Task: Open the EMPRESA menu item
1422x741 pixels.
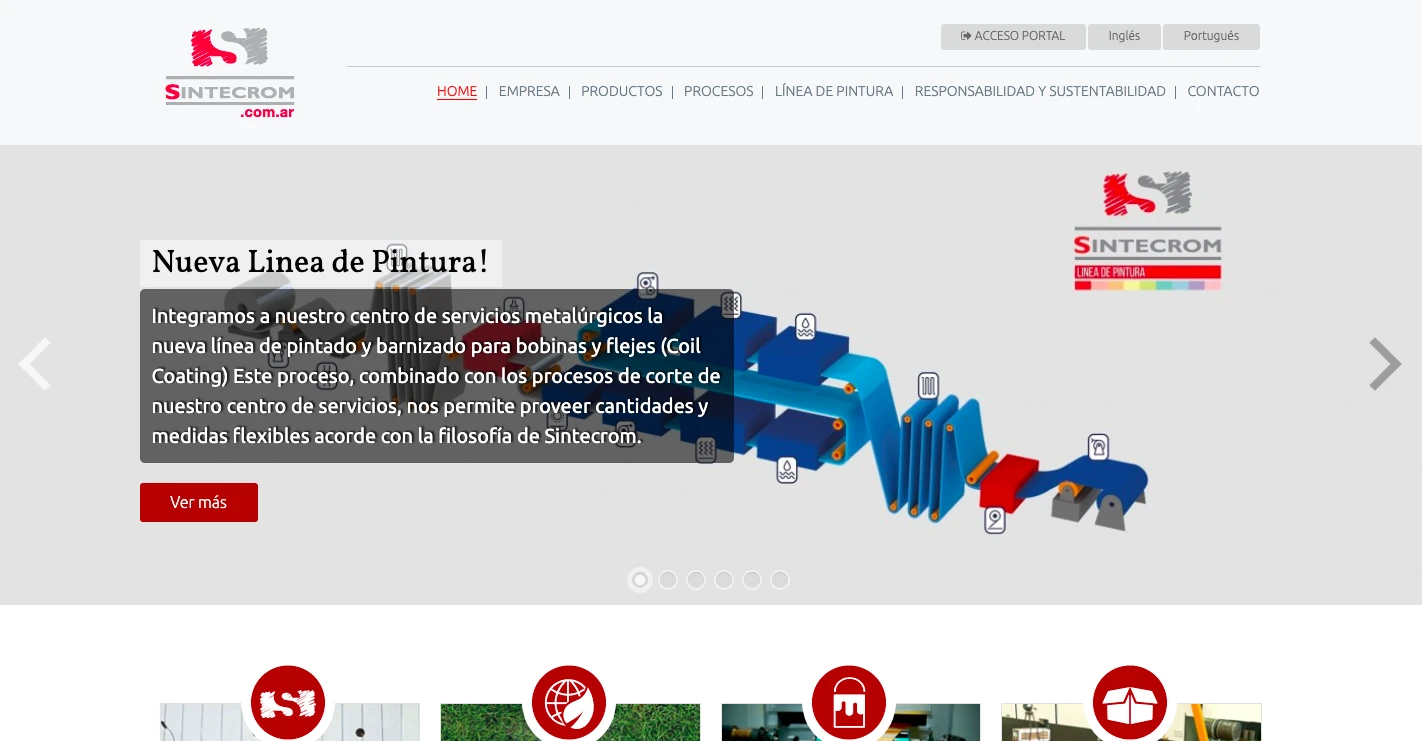Action: [x=529, y=91]
